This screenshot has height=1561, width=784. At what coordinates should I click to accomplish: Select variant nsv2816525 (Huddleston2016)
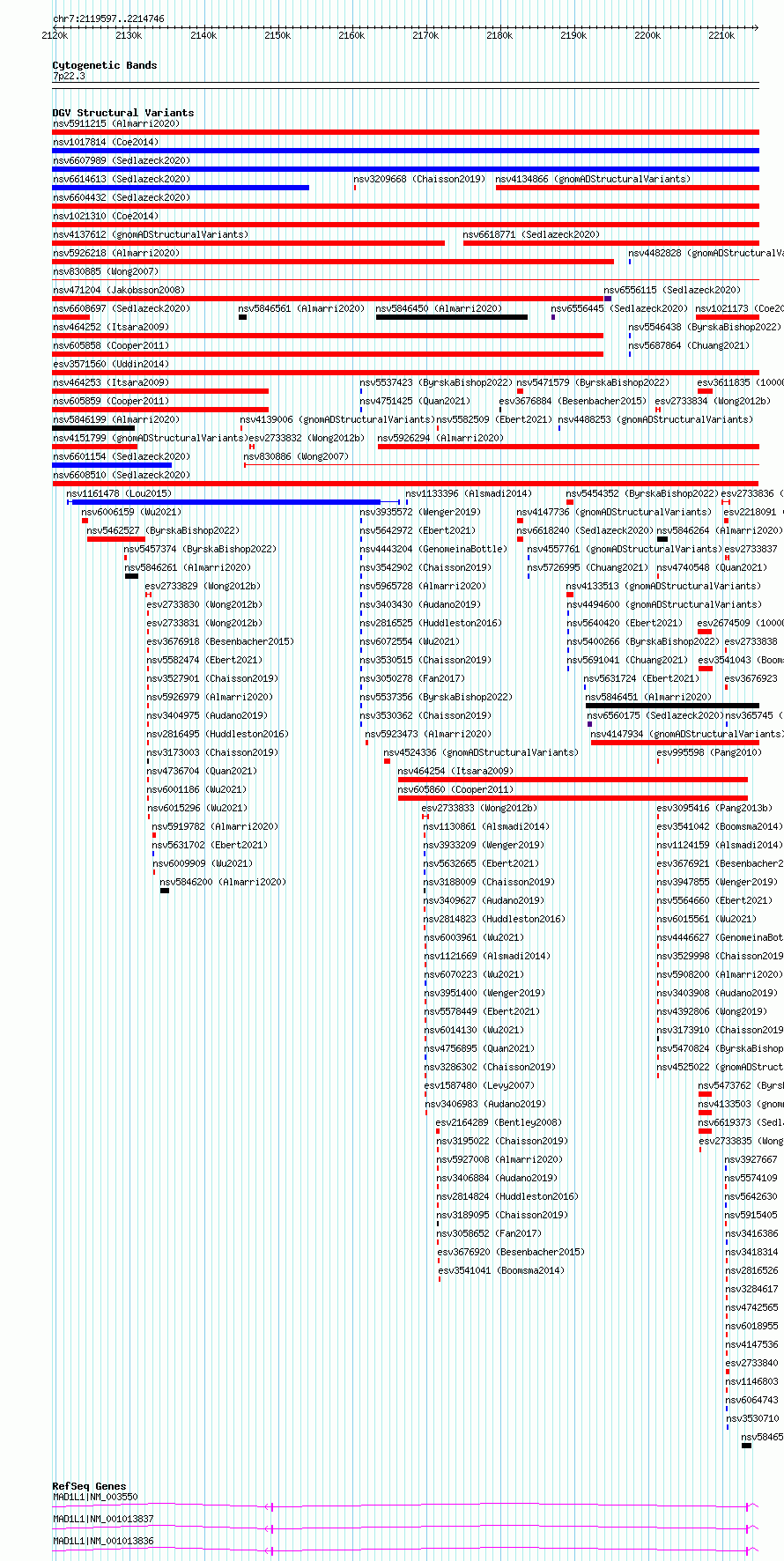(x=431, y=624)
